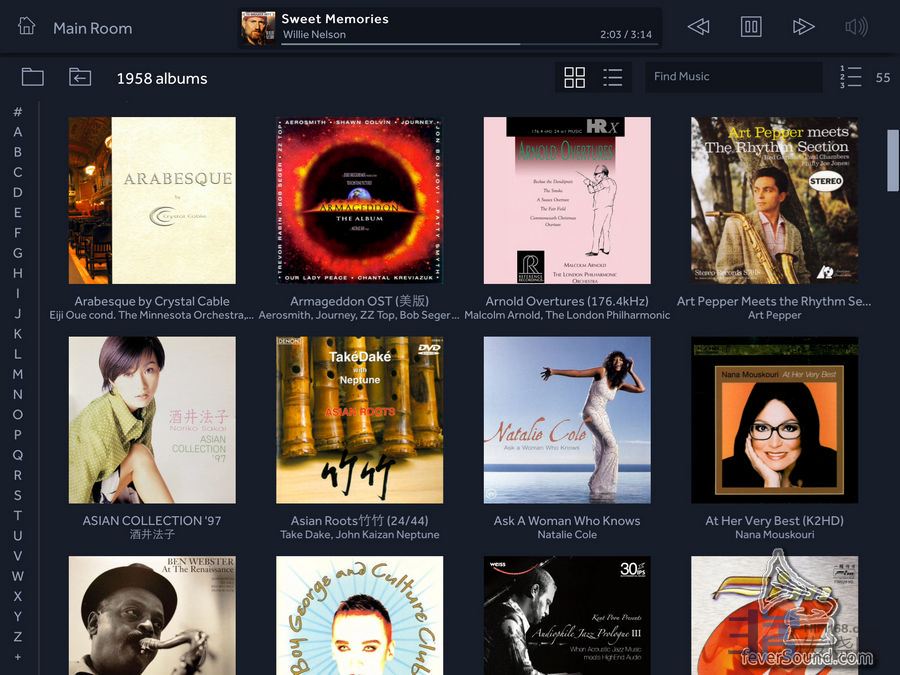Open the volume speaker control
900x675 pixels.
pyautogui.click(x=856, y=27)
